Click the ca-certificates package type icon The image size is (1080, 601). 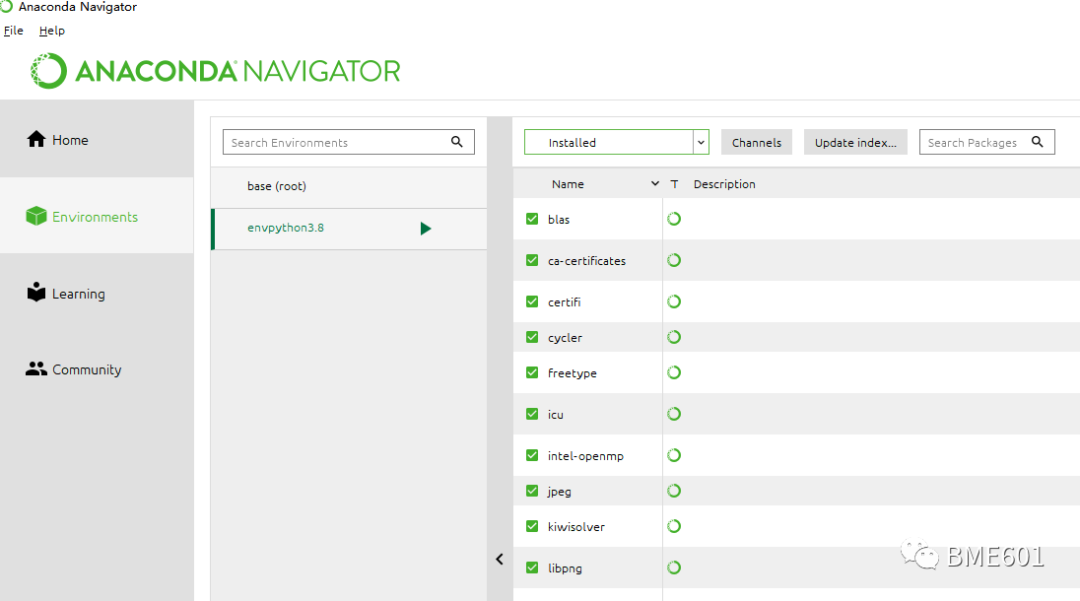coord(674,260)
